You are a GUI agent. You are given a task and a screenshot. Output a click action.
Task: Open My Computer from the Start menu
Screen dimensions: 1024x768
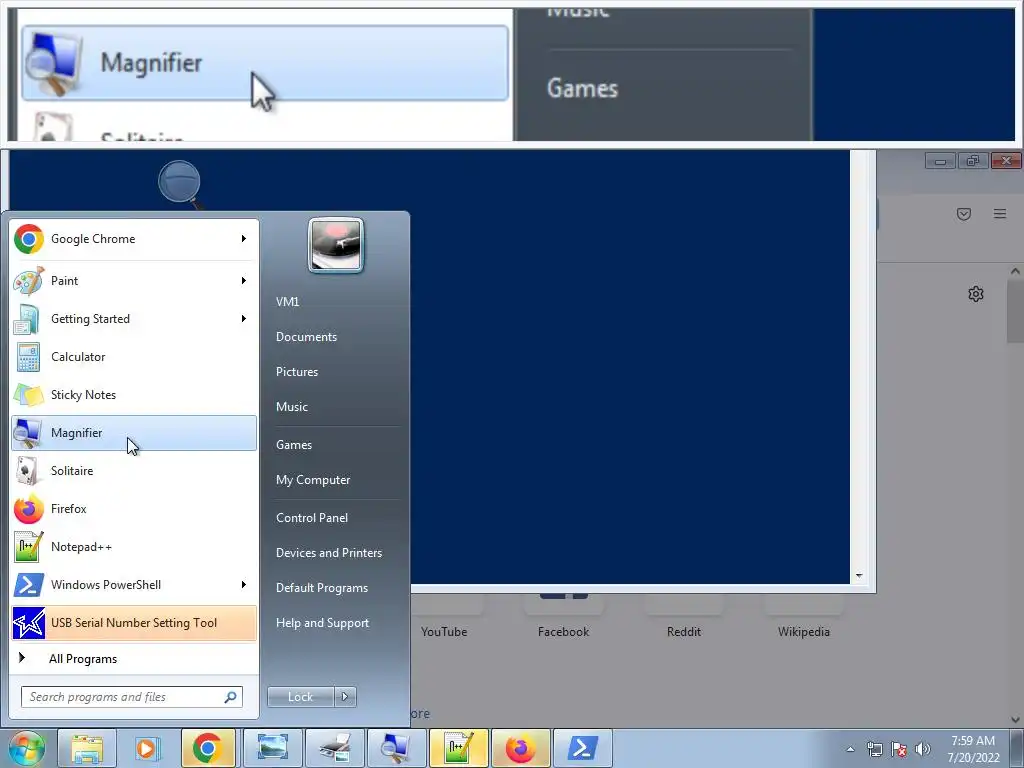(313, 480)
